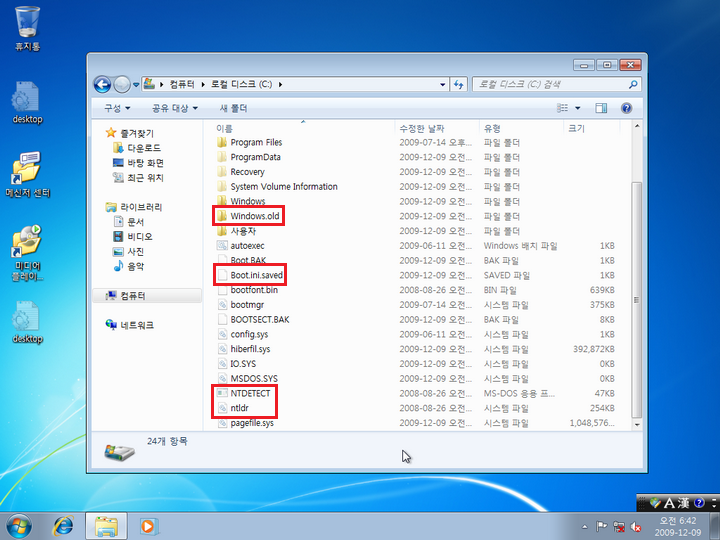Click the Forward navigation arrow in Explorer
The image size is (720, 540).
coord(122,84)
